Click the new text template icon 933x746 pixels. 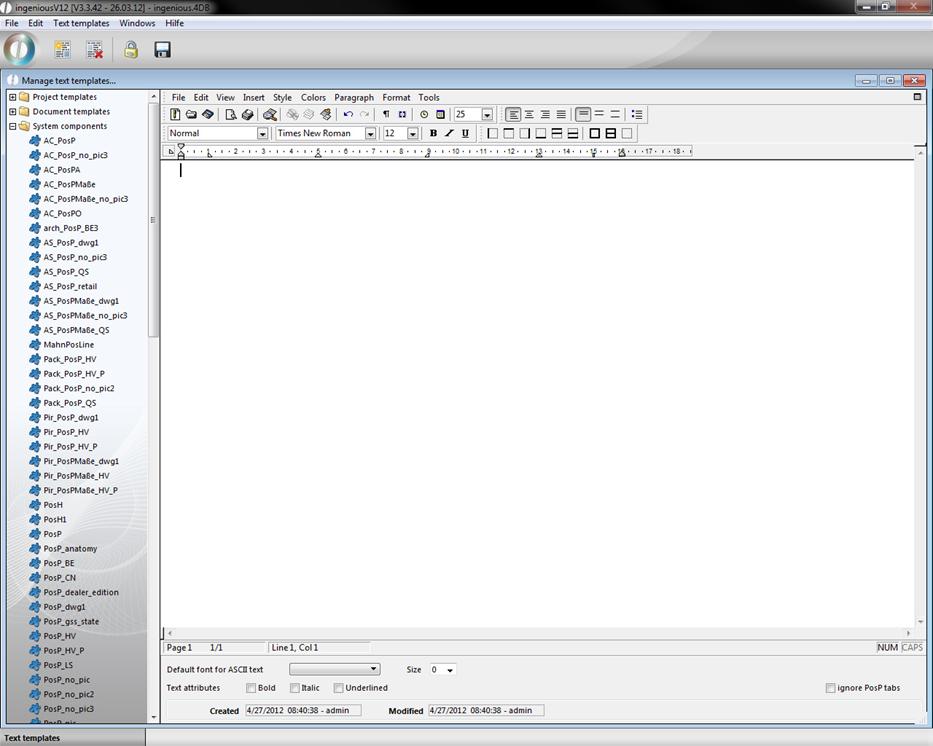[62, 49]
